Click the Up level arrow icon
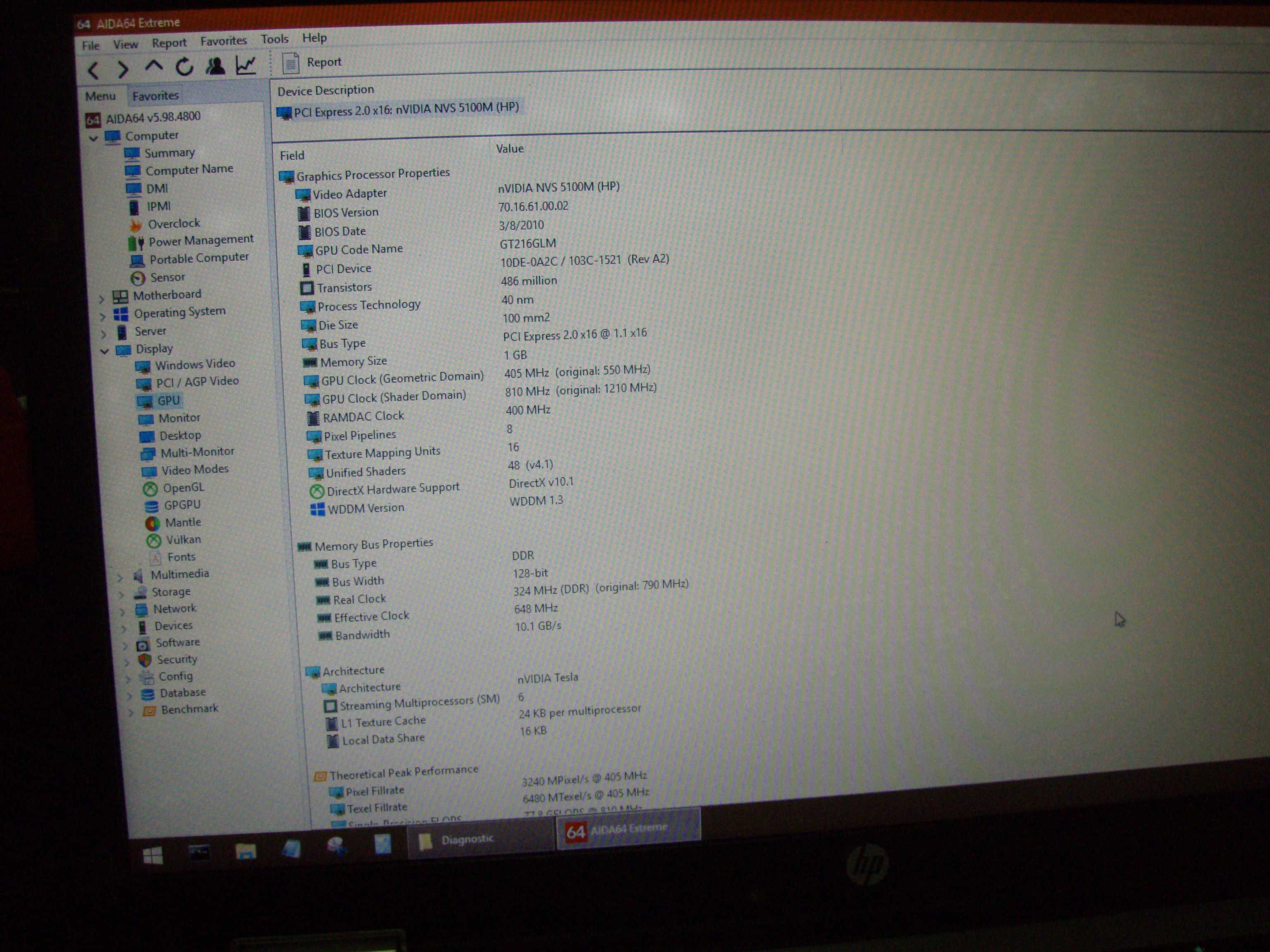Image resolution: width=1270 pixels, height=952 pixels. click(153, 67)
